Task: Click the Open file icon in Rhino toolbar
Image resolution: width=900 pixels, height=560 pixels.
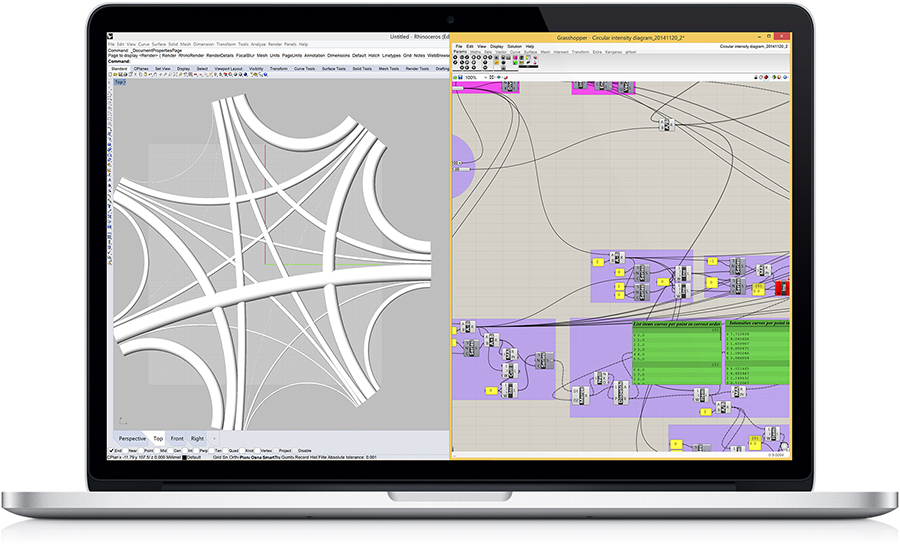Action: 115,75
